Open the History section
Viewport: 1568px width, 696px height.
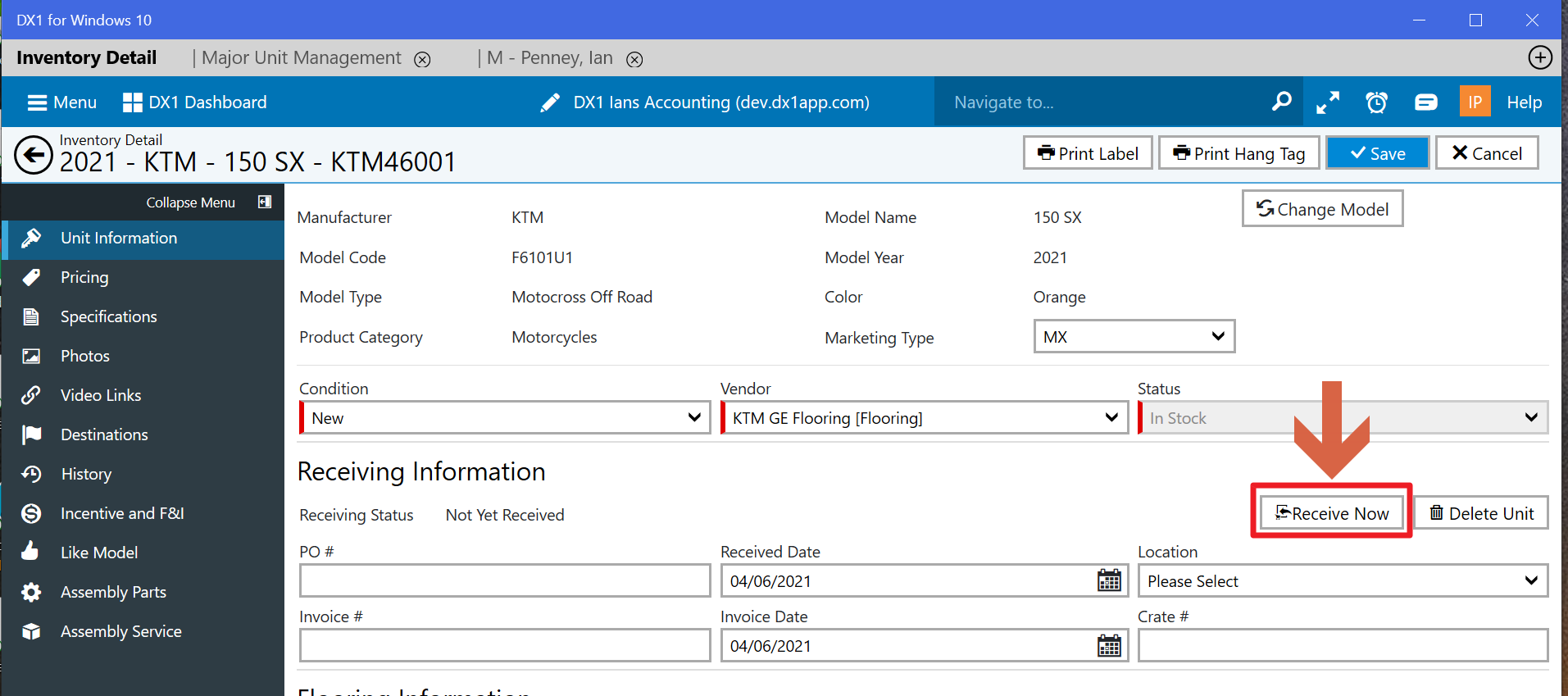pos(143,474)
